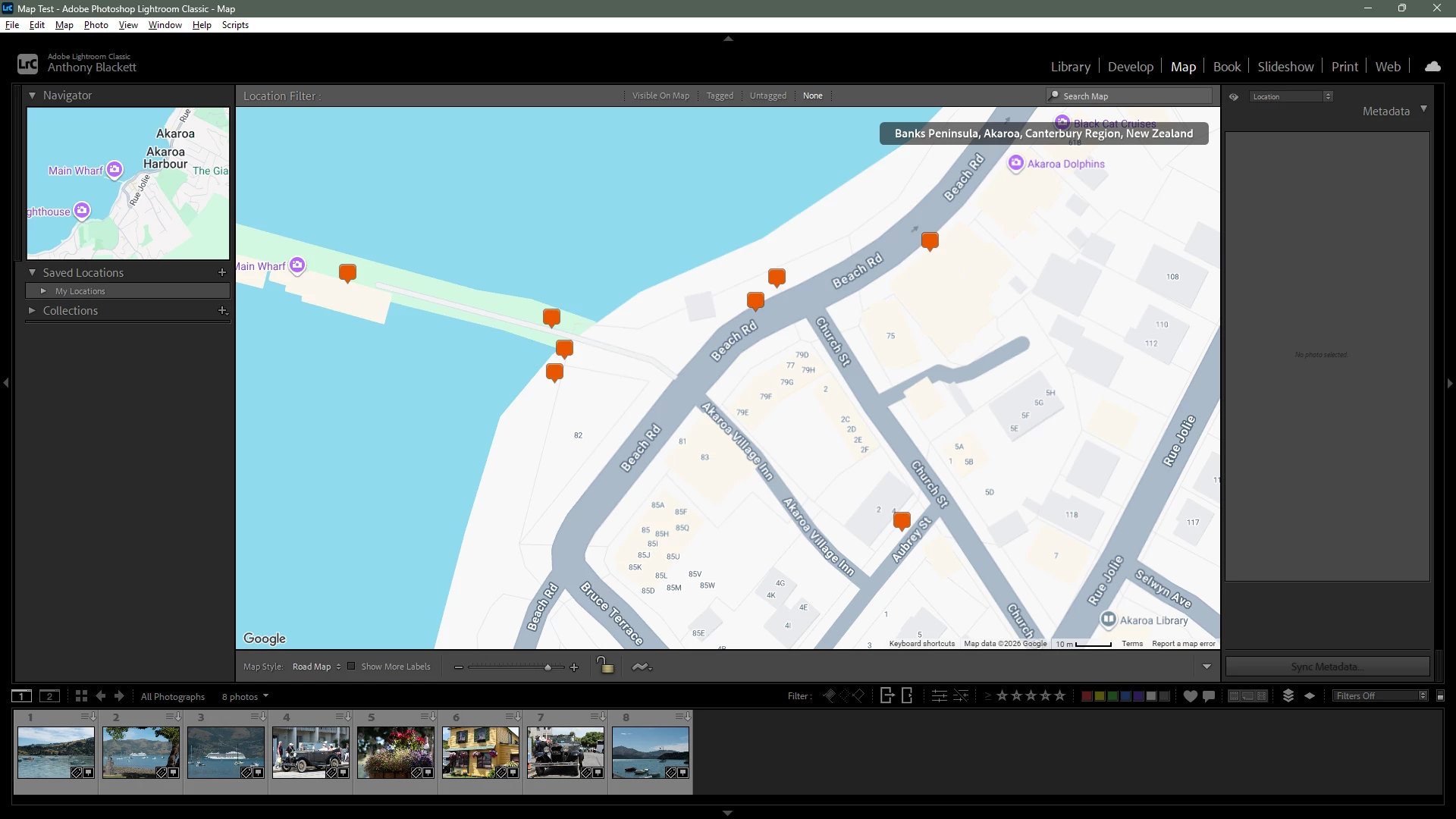Go forward with the right arrow icon
1456x819 pixels.
click(x=119, y=696)
